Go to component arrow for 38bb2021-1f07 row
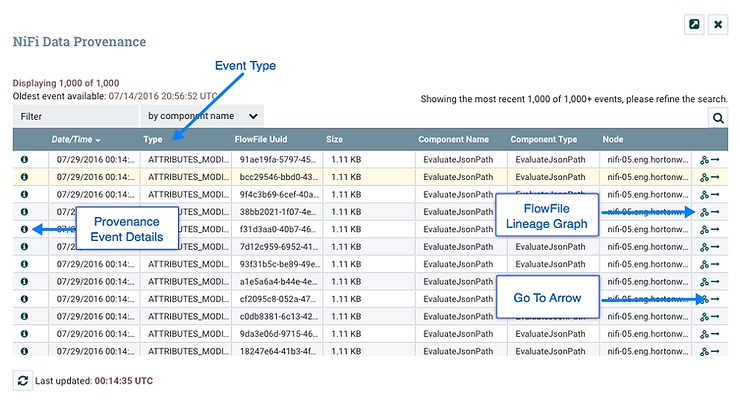 tap(715, 212)
